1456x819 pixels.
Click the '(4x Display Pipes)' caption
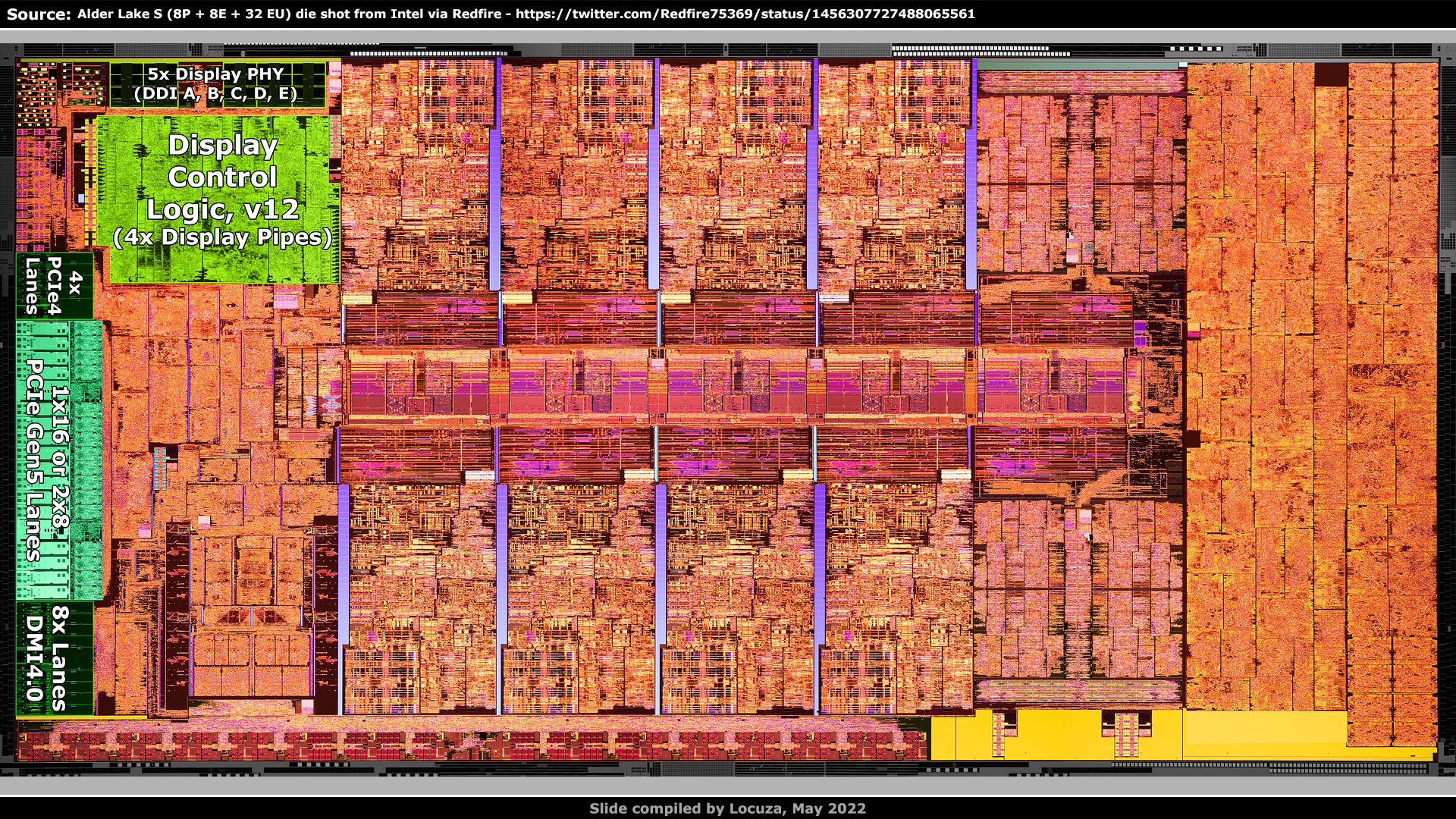222,237
